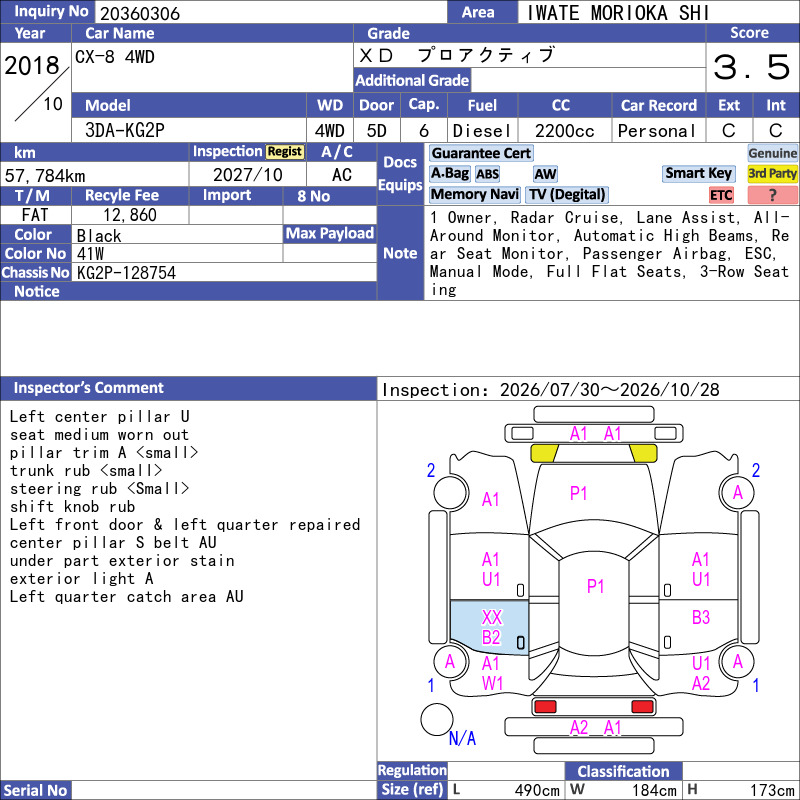Click the score value 3.5
Screen dimensions: 800x800
coord(752,67)
